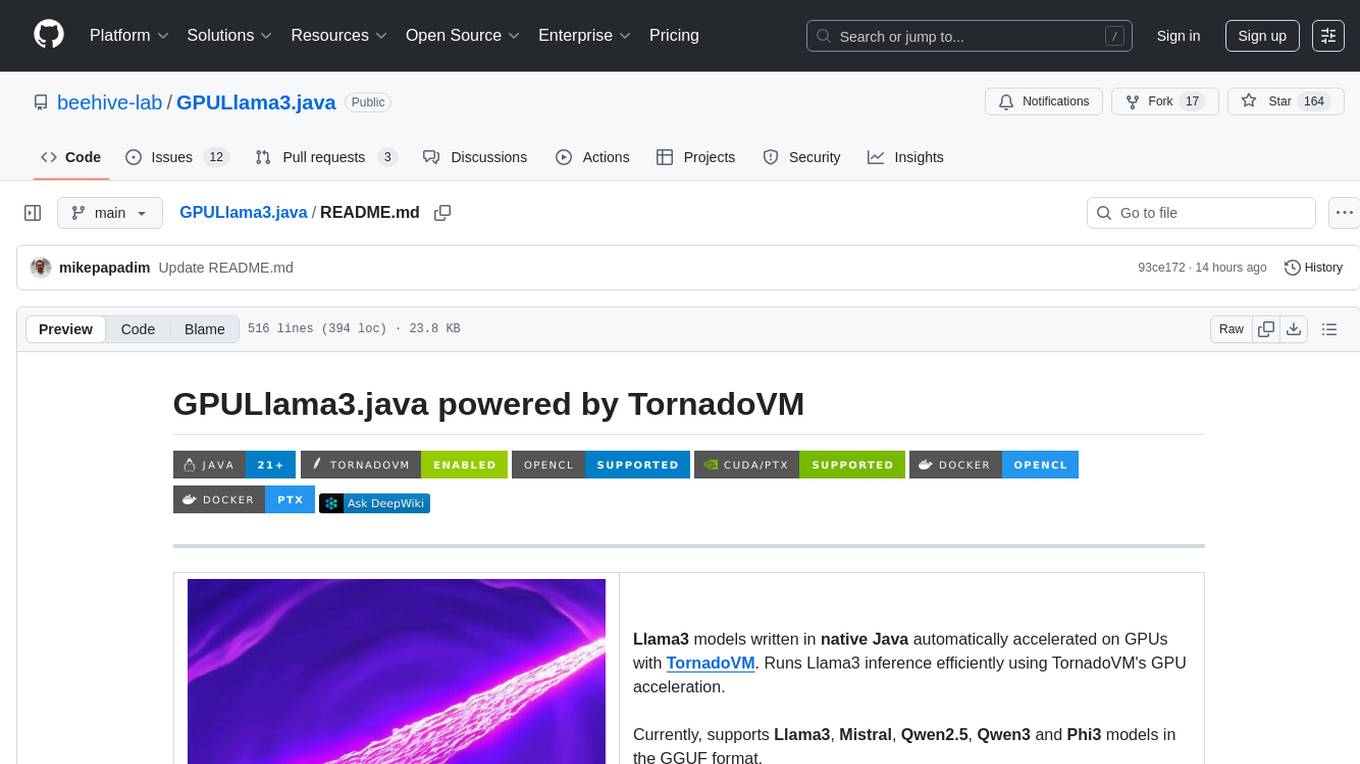Click the Docker OpenCL badge
The width and height of the screenshot is (1360, 764).
[x=994, y=465]
